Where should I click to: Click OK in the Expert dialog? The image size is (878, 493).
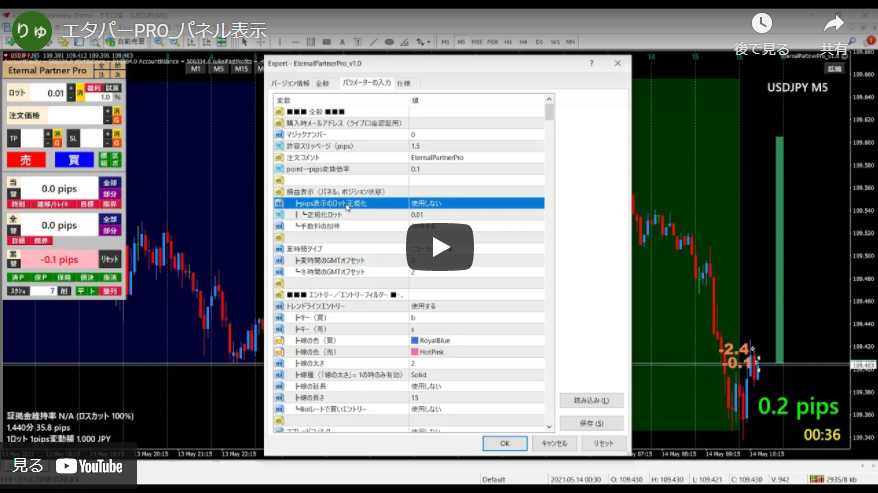(x=505, y=443)
